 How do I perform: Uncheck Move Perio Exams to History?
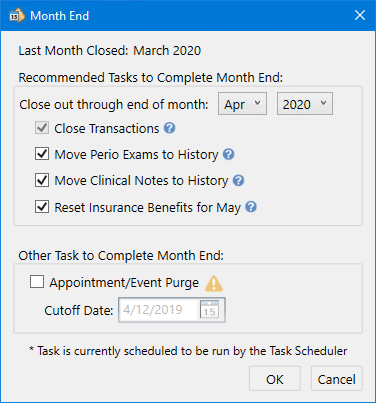(x=42, y=154)
